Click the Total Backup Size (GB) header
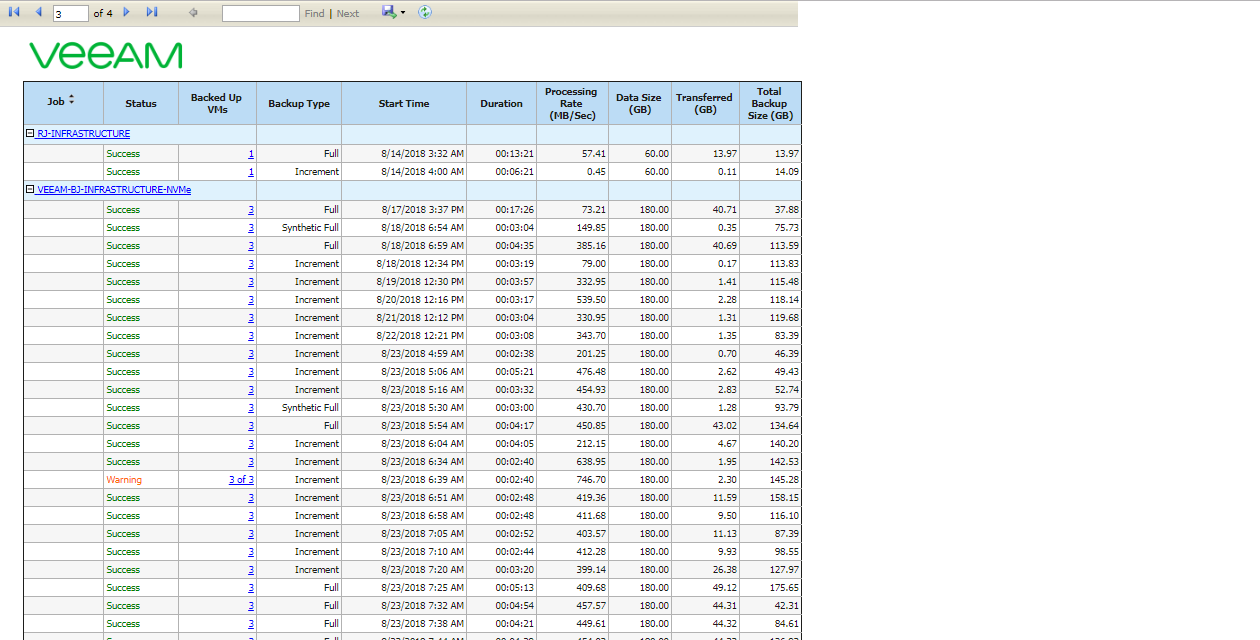The image size is (1260, 640). (x=770, y=103)
